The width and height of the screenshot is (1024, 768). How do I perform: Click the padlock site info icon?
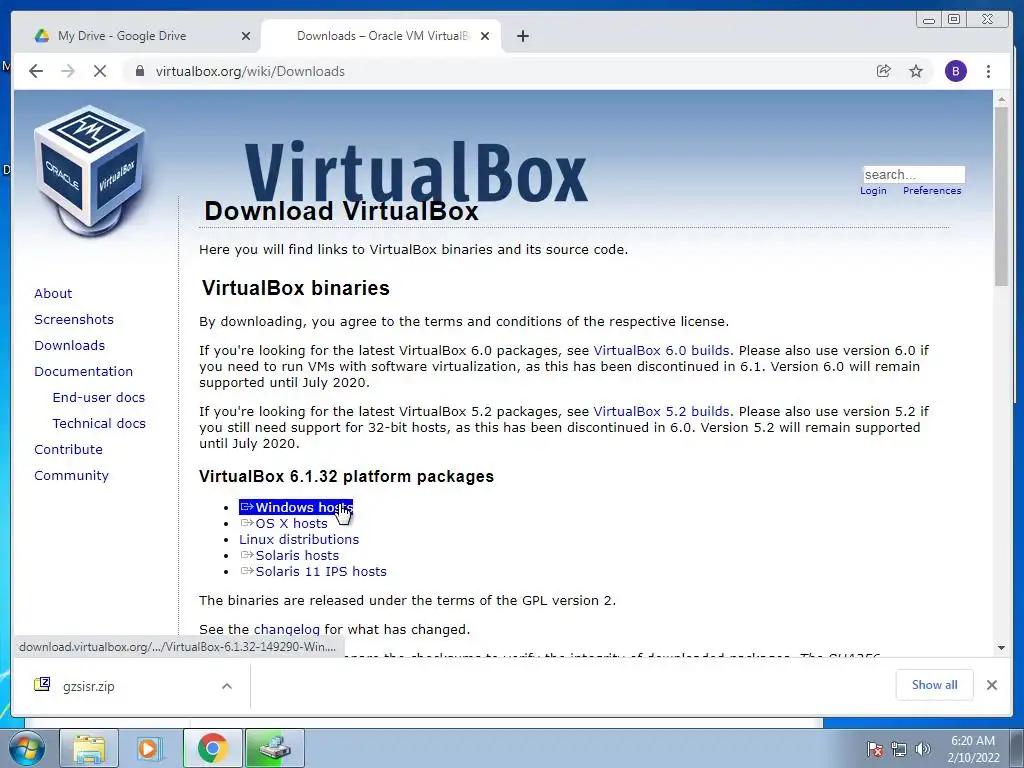[x=140, y=71]
